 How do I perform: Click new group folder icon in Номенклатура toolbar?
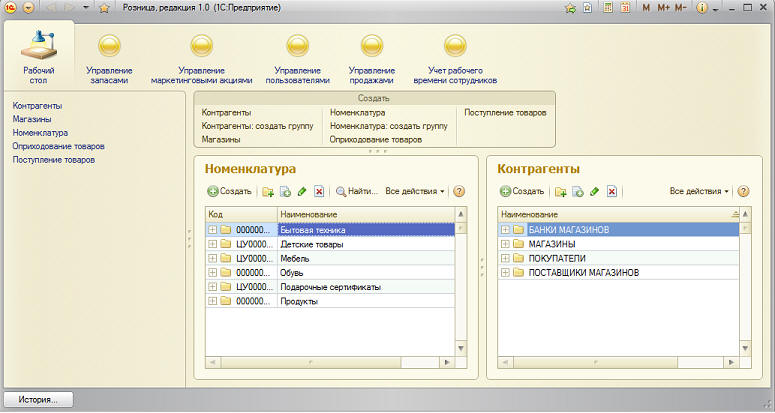point(268,192)
